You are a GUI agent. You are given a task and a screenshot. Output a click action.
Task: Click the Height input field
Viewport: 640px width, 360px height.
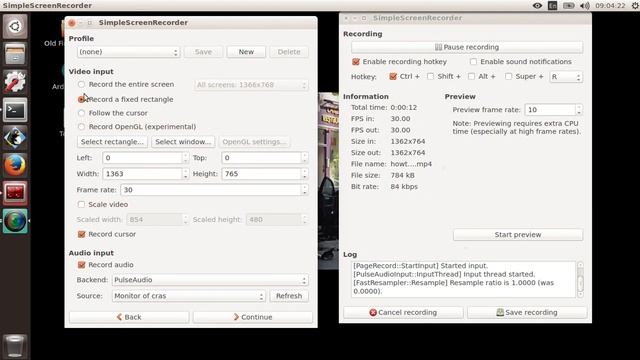click(262, 174)
